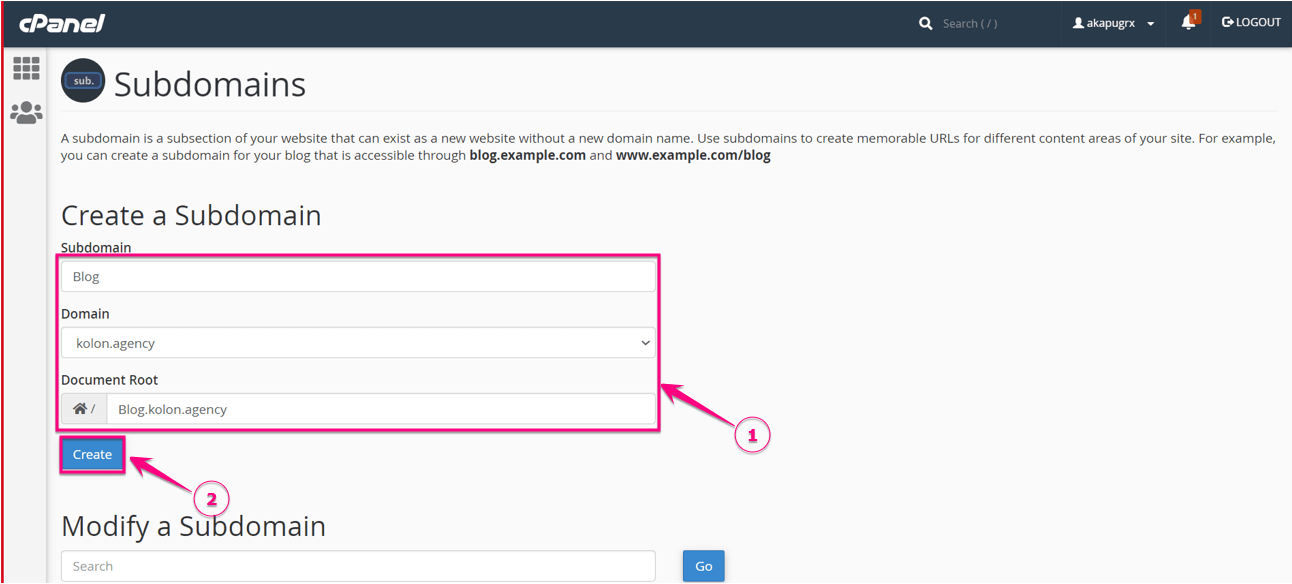Click the Subdomains 'sub.' page icon

click(x=83, y=81)
